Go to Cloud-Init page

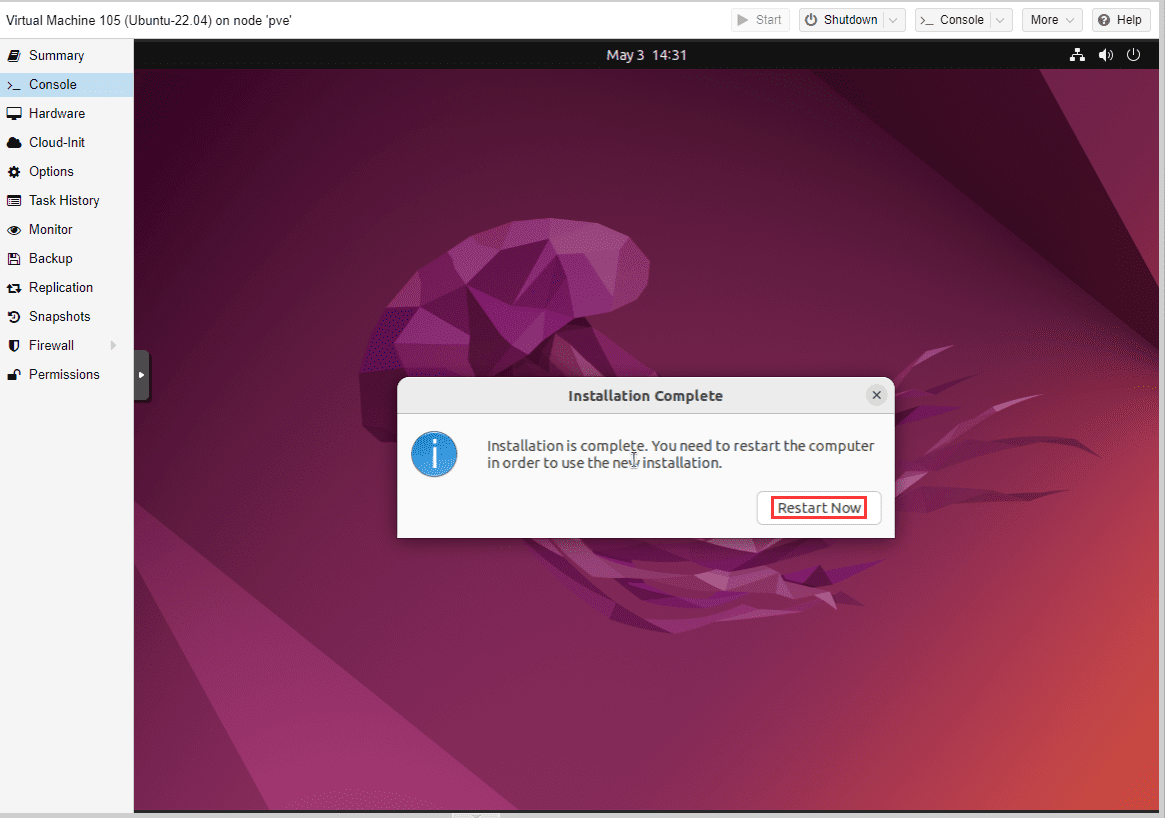pyautogui.click(x=66, y=143)
